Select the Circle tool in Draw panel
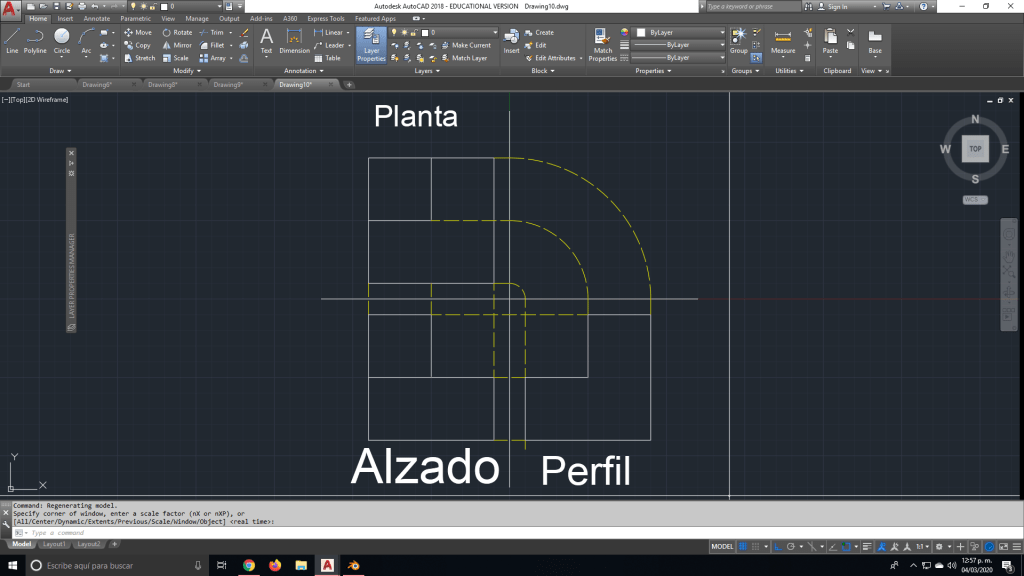This screenshot has height=576, width=1024. (62, 40)
